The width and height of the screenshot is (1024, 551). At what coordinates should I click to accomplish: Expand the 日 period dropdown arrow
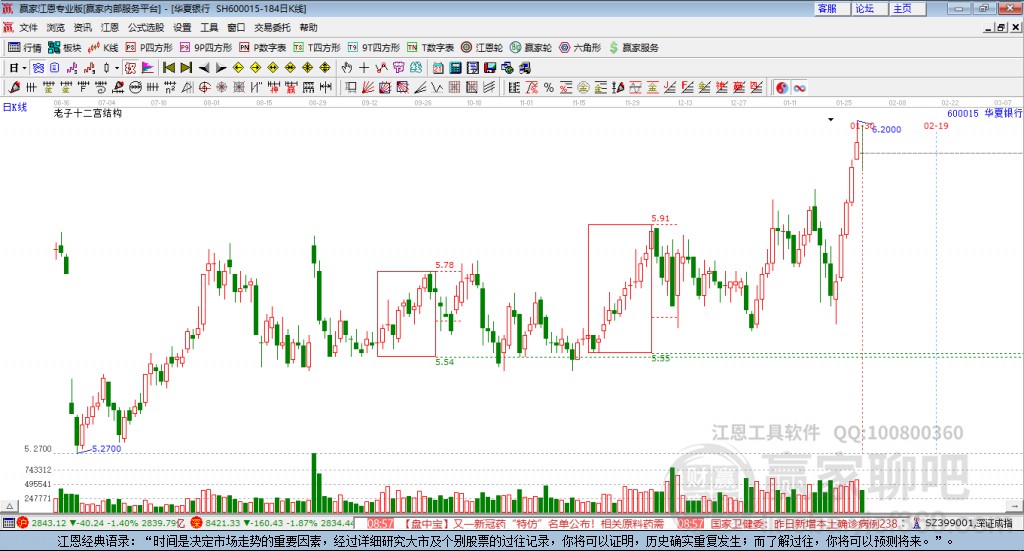point(24,68)
